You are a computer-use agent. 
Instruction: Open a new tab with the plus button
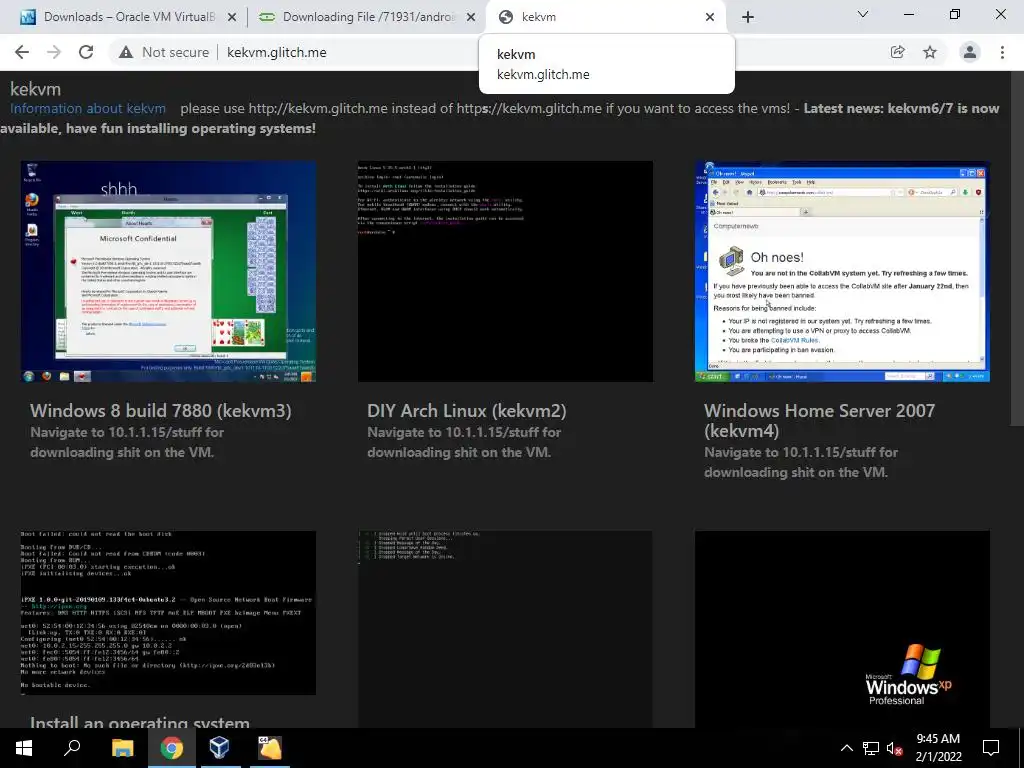click(x=748, y=17)
